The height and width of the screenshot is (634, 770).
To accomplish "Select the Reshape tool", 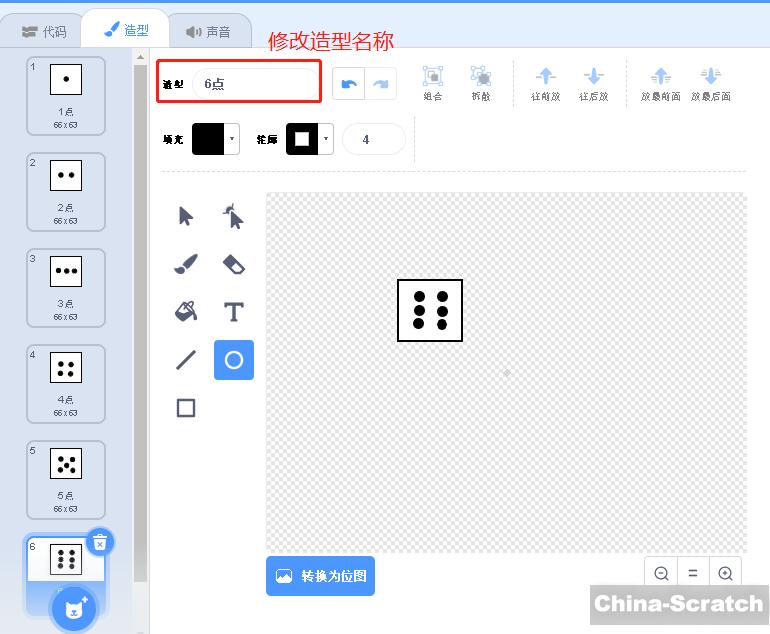I will pyautogui.click(x=233, y=216).
